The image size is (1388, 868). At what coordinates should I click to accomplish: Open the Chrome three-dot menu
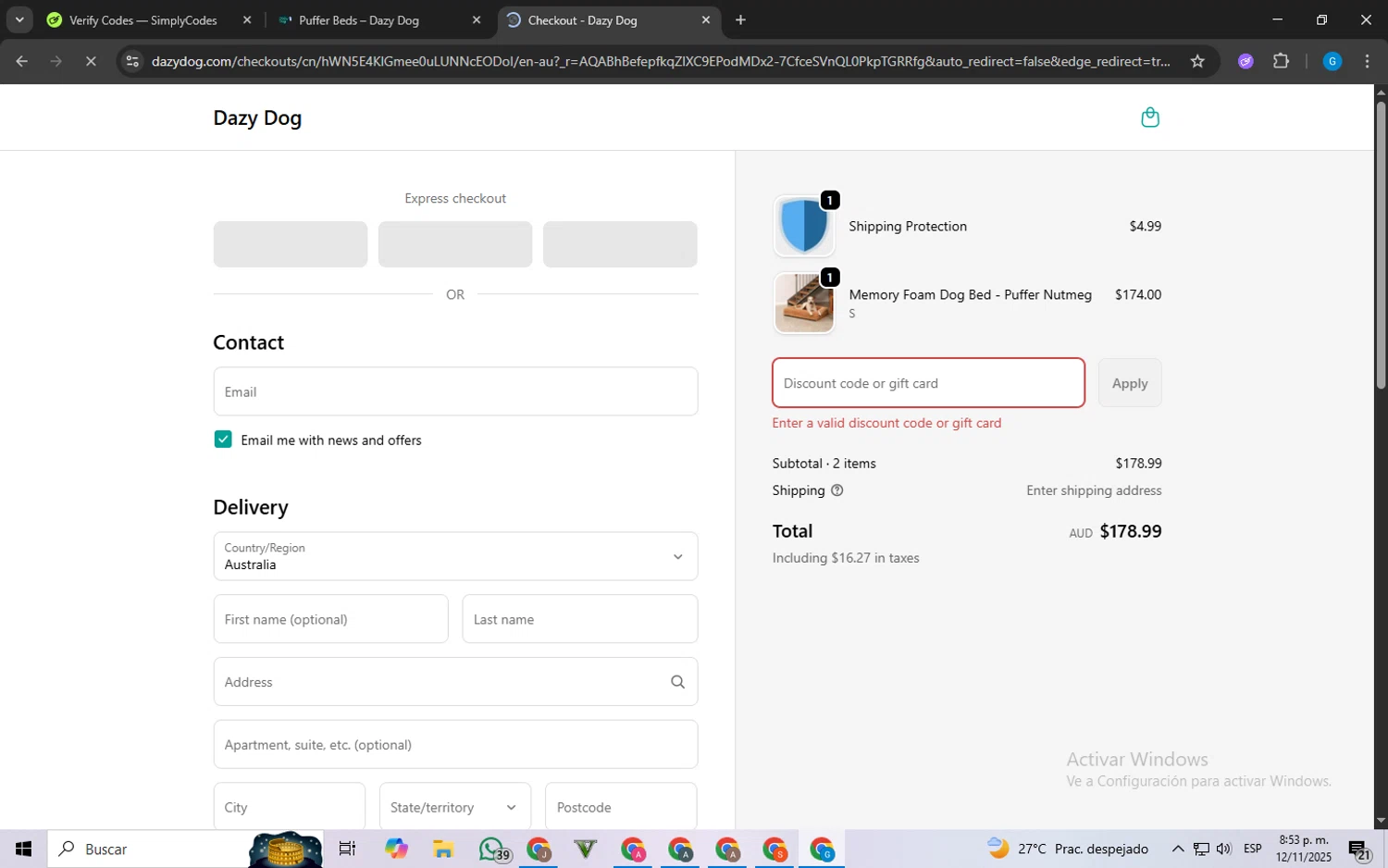pyautogui.click(x=1367, y=61)
